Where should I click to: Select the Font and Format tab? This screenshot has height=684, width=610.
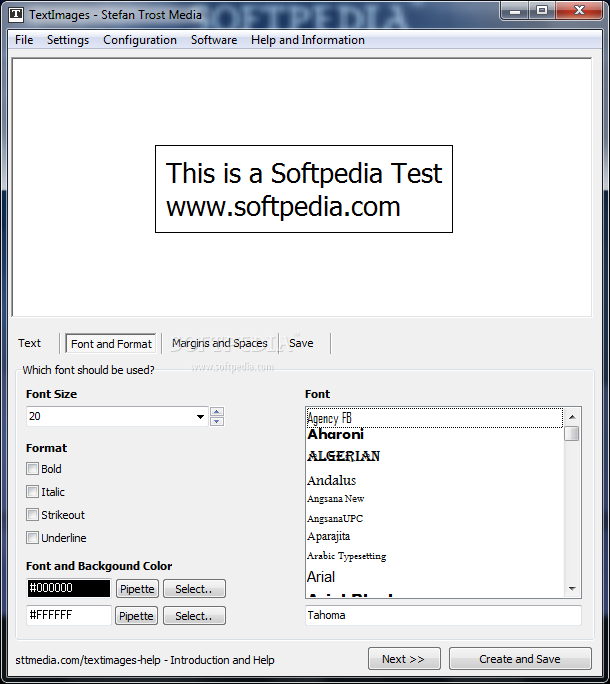pos(111,344)
